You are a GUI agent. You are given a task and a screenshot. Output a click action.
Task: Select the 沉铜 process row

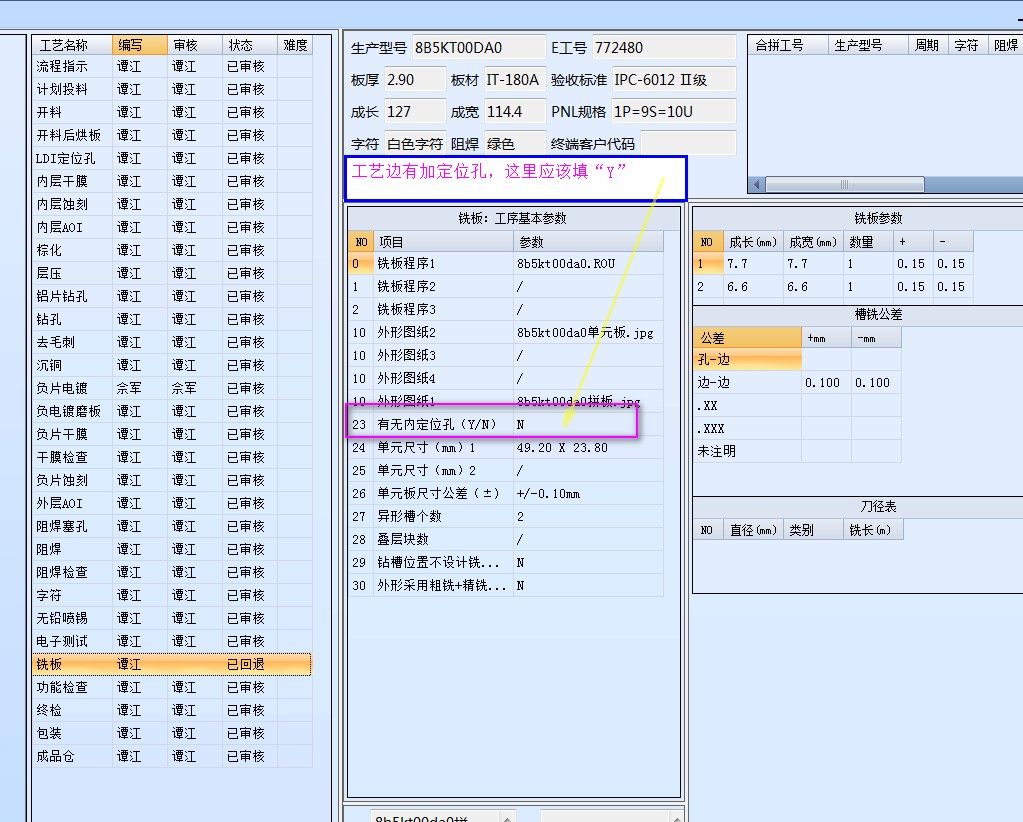click(172, 365)
